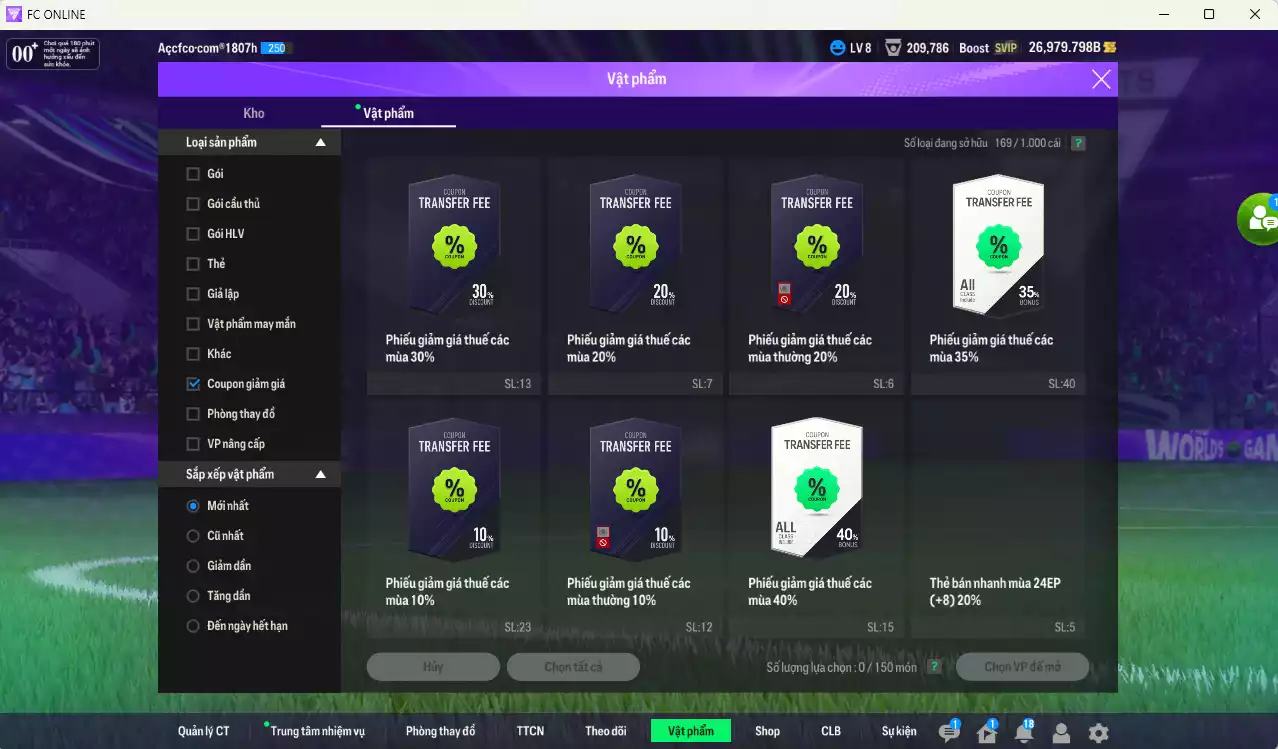Select the 10% coupon card with SL:23
This screenshot has height=749, width=1278.
[x=454, y=519]
